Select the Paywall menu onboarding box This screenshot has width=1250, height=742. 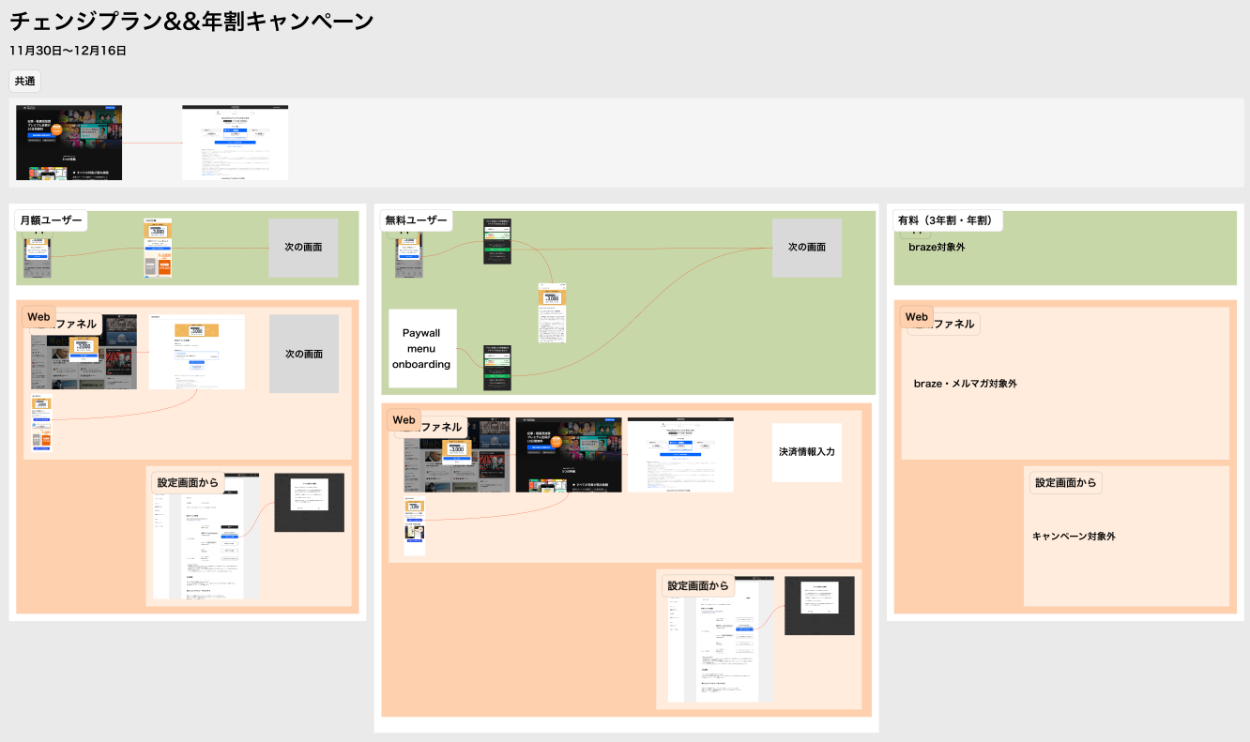click(422, 349)
